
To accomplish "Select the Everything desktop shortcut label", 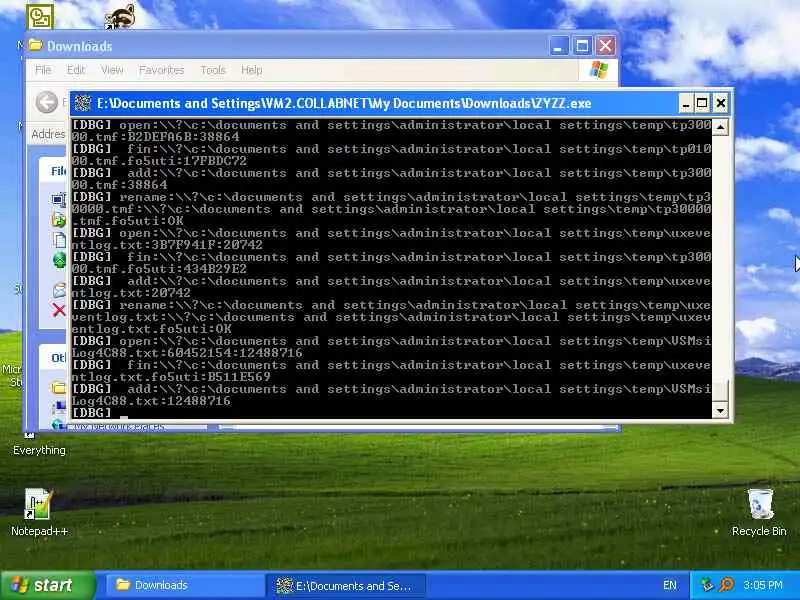I will [39, 450].
